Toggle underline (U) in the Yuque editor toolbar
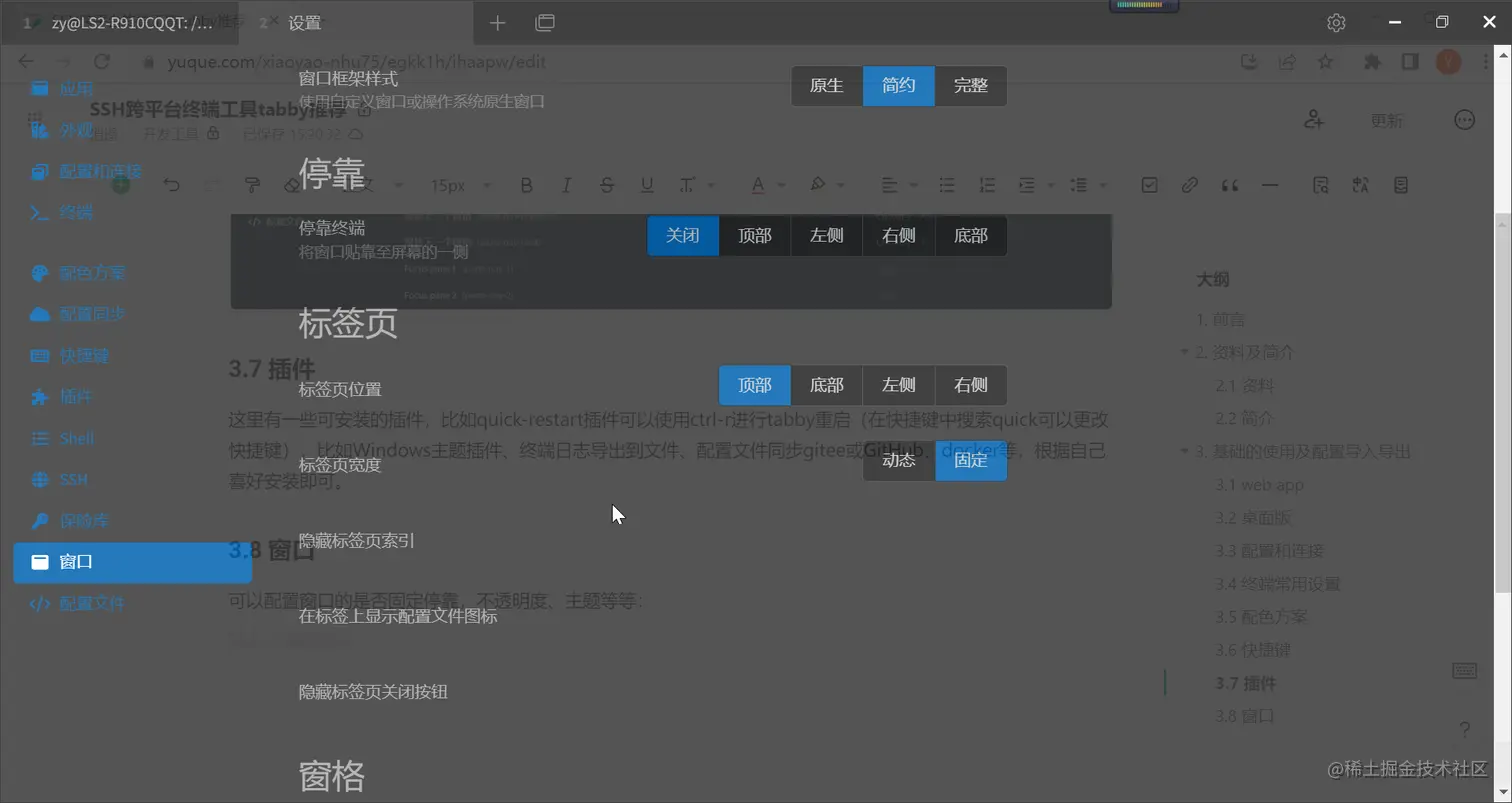The image size is (1512, 803). tap(646, 185)
